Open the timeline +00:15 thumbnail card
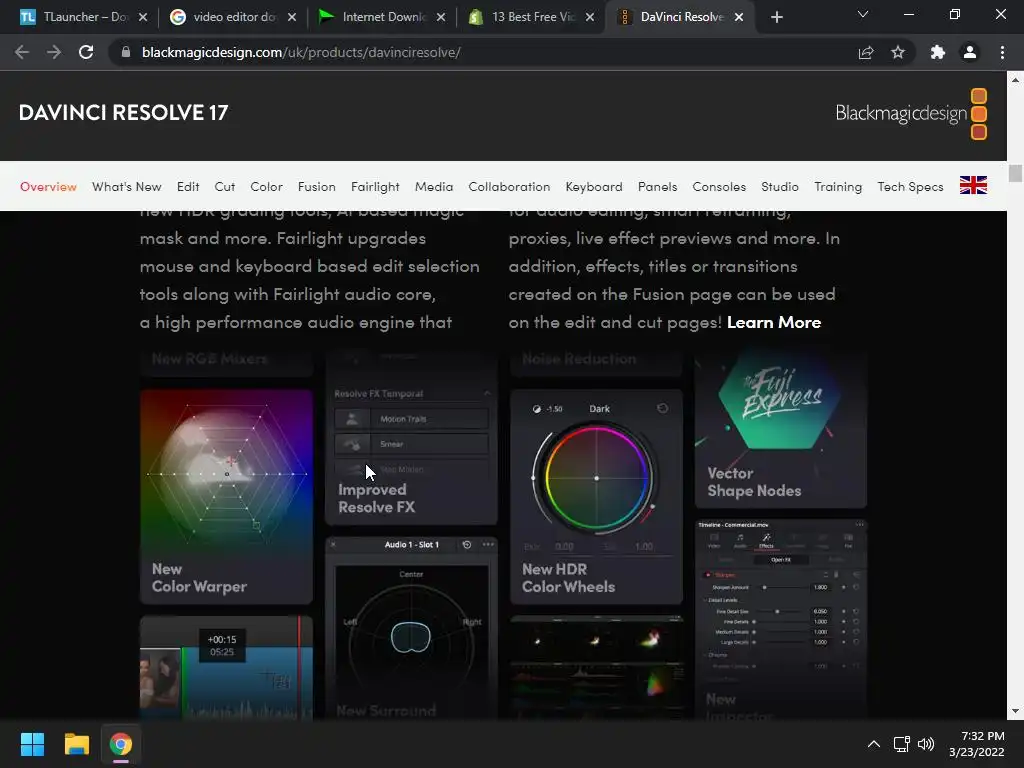 [226, 667]
